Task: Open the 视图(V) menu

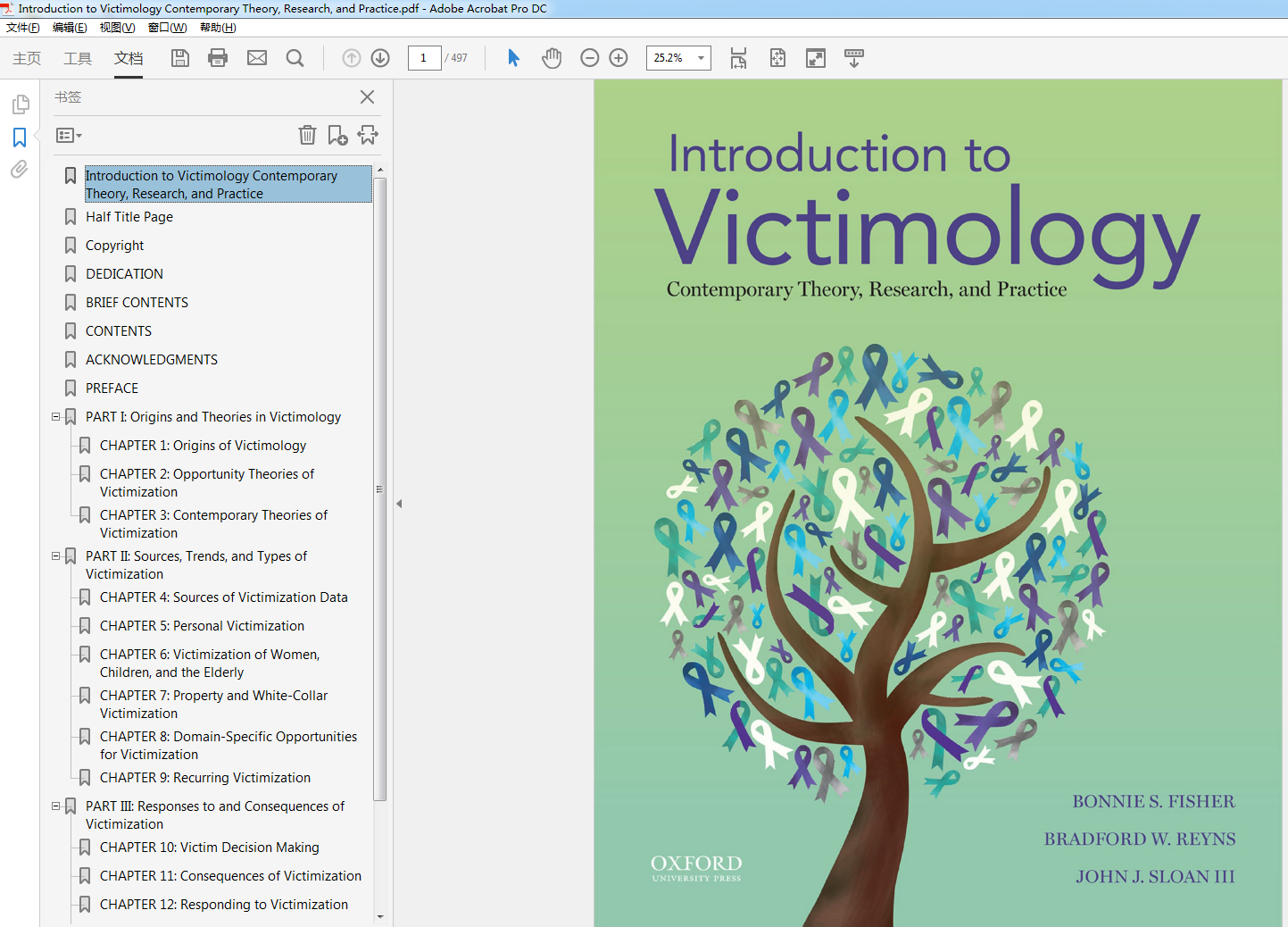Action: [x=117, y=28]
